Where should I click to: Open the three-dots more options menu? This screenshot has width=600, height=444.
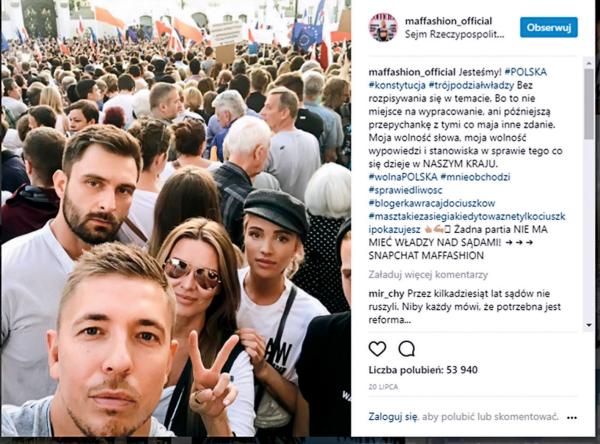[572, 417]
